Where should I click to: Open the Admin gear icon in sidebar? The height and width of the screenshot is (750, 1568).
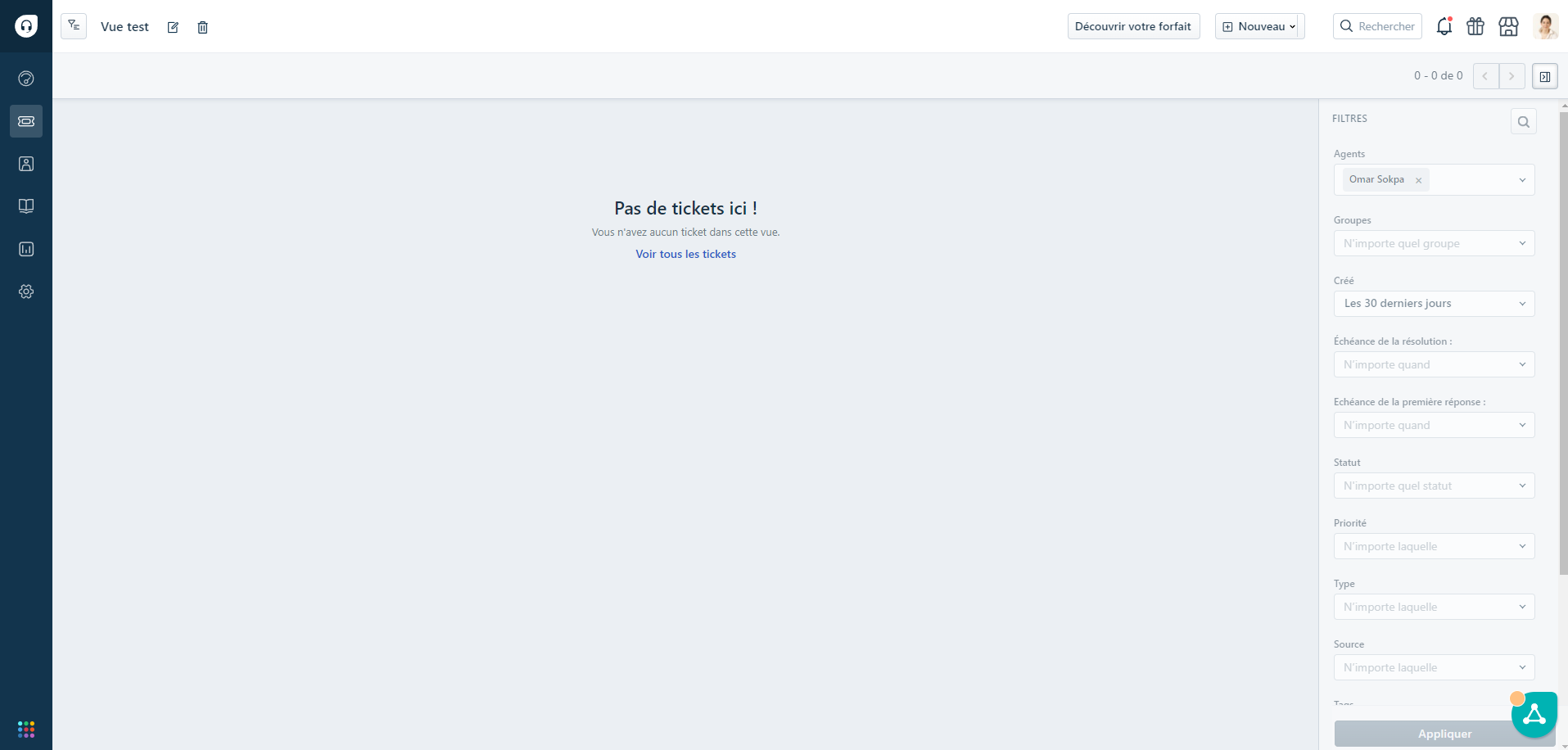click(x=26, y=291)
